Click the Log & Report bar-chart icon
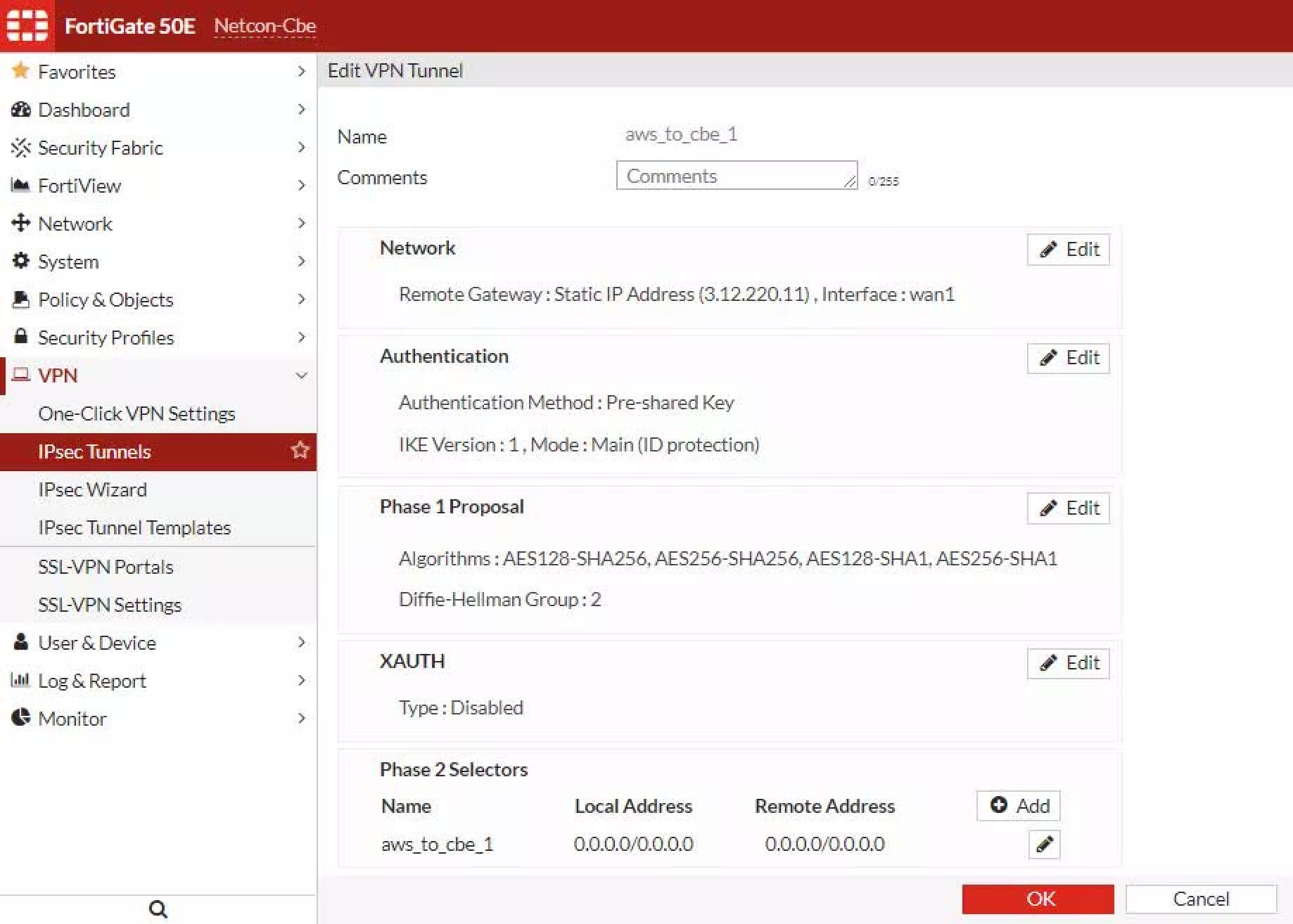 click(x=21, y=679)
